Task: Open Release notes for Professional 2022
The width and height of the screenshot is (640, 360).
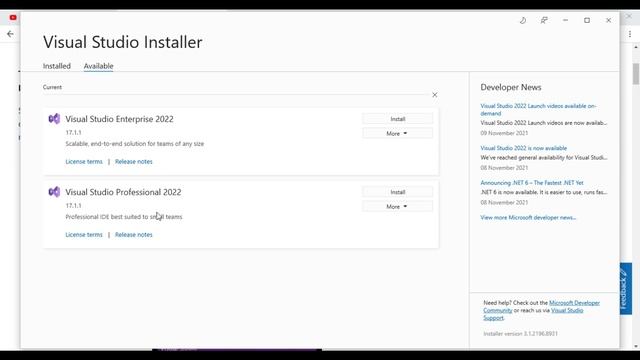Action: 133,235
